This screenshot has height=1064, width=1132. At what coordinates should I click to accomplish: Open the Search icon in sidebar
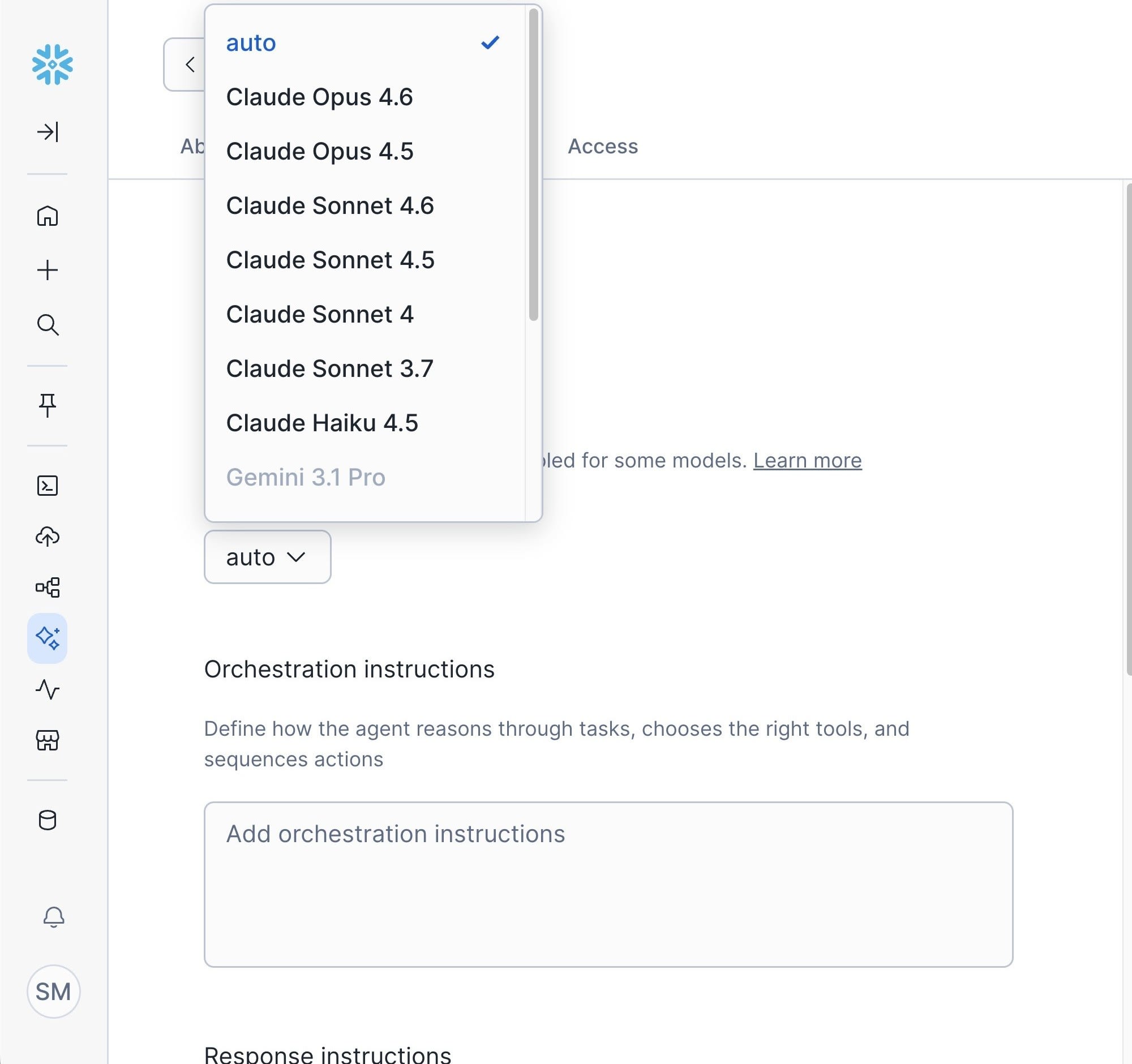pos(48,325)
